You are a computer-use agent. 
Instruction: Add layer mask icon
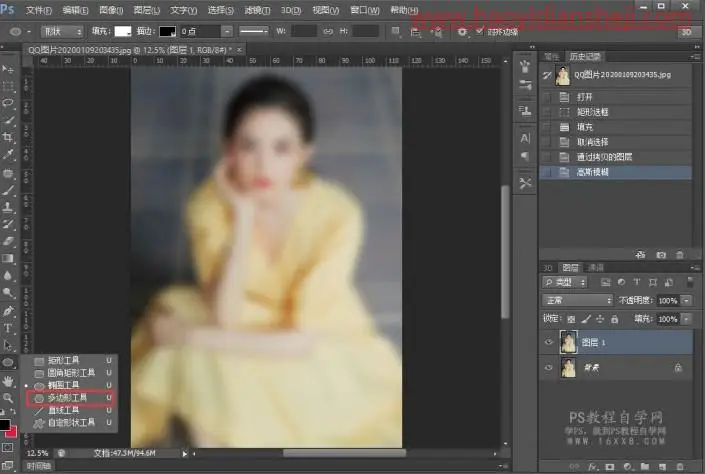tap(610, 467)
